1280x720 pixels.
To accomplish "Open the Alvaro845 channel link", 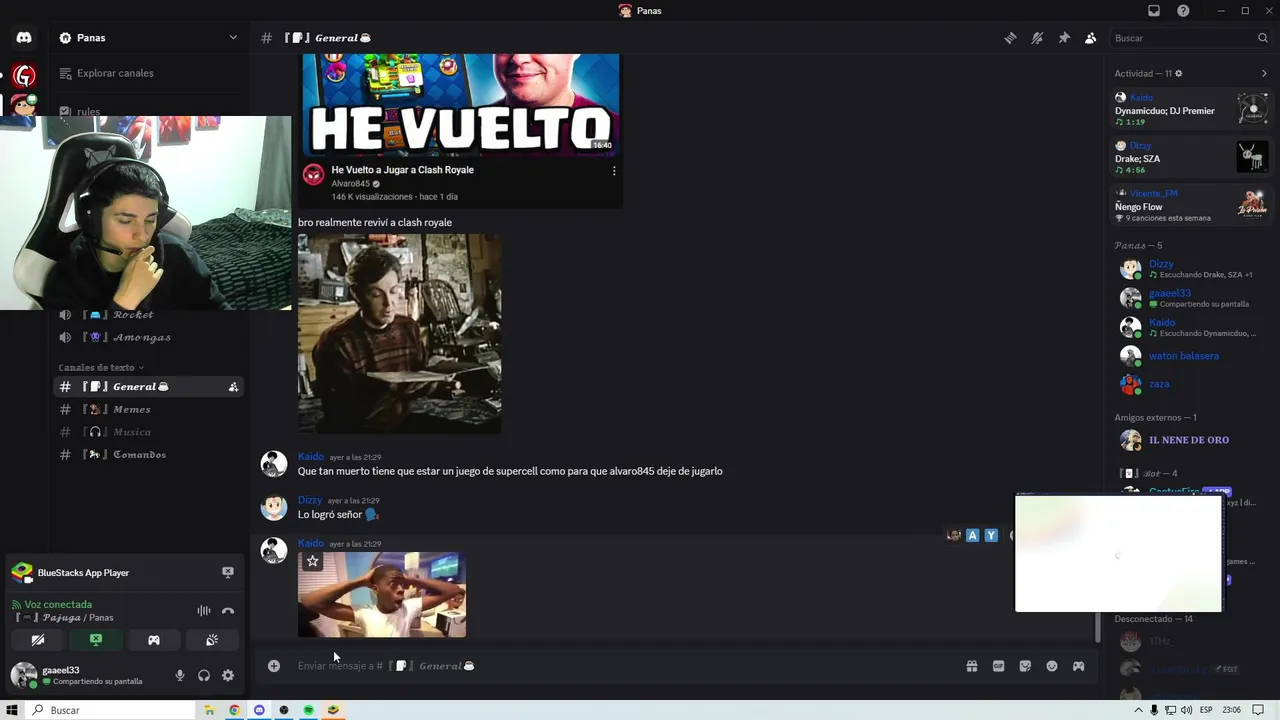I will click(x=350, y=184).
